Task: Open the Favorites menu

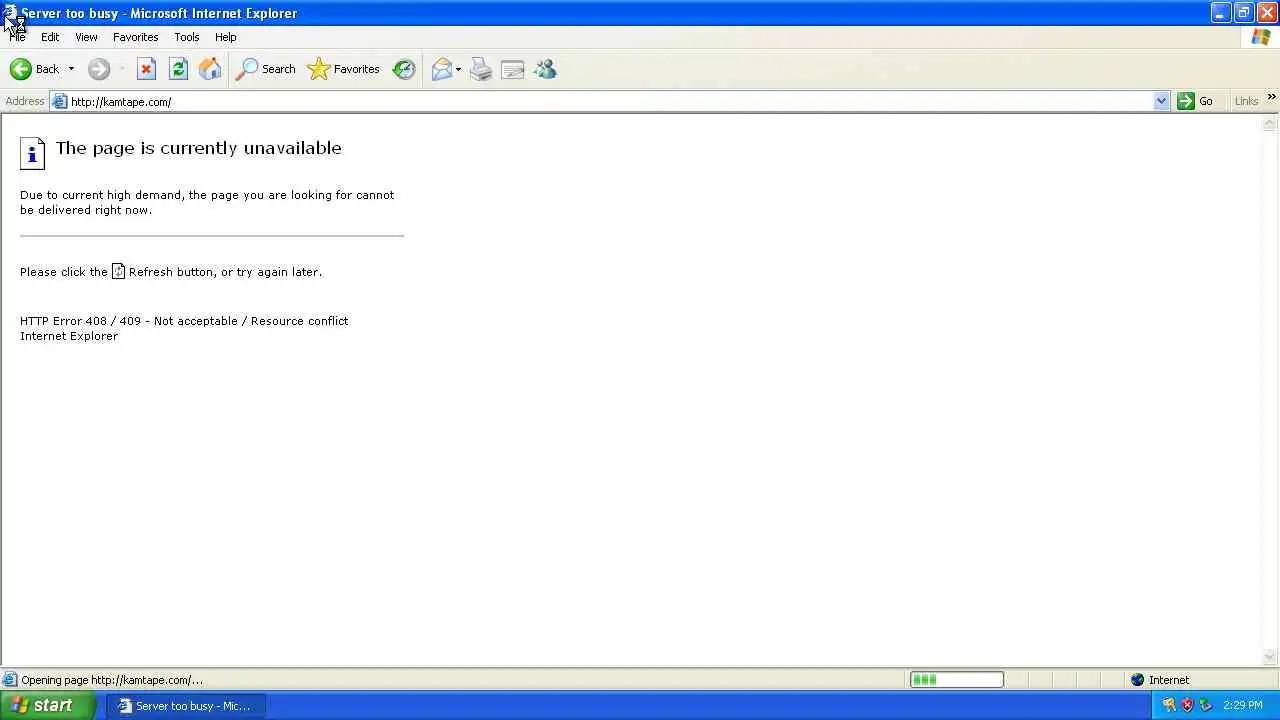Action: click(136, 37)
